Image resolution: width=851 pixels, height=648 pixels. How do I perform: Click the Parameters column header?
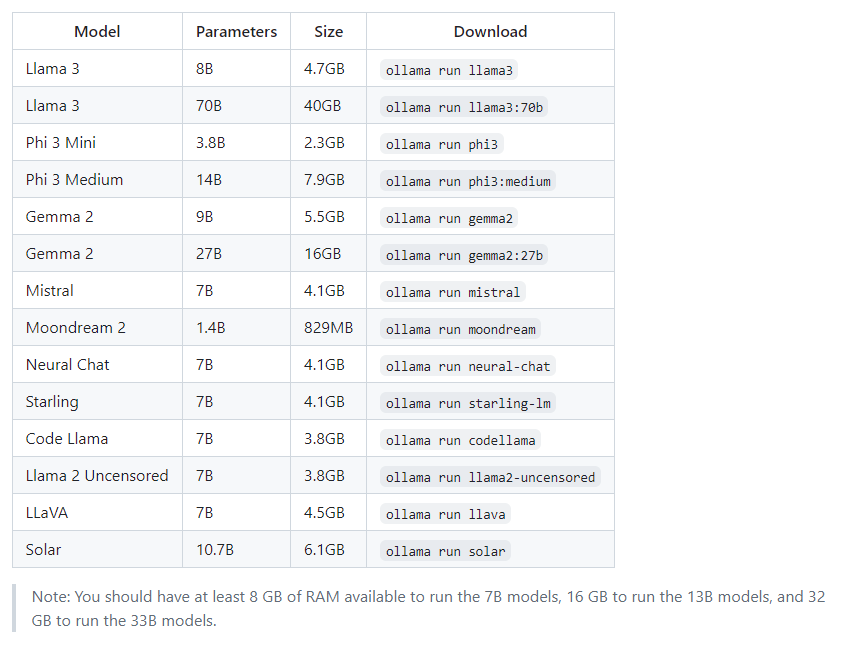pyautogui.click(x=236, y=31)
